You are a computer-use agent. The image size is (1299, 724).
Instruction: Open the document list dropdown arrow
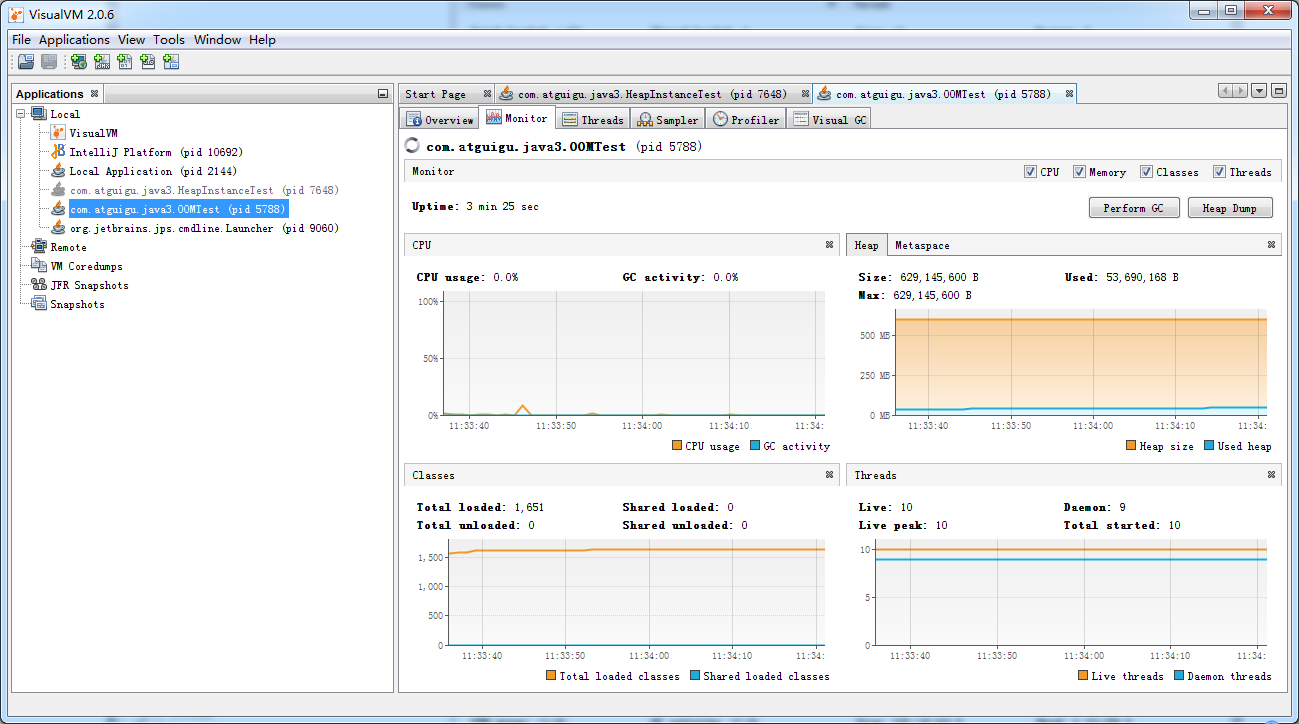[1259, 91]
